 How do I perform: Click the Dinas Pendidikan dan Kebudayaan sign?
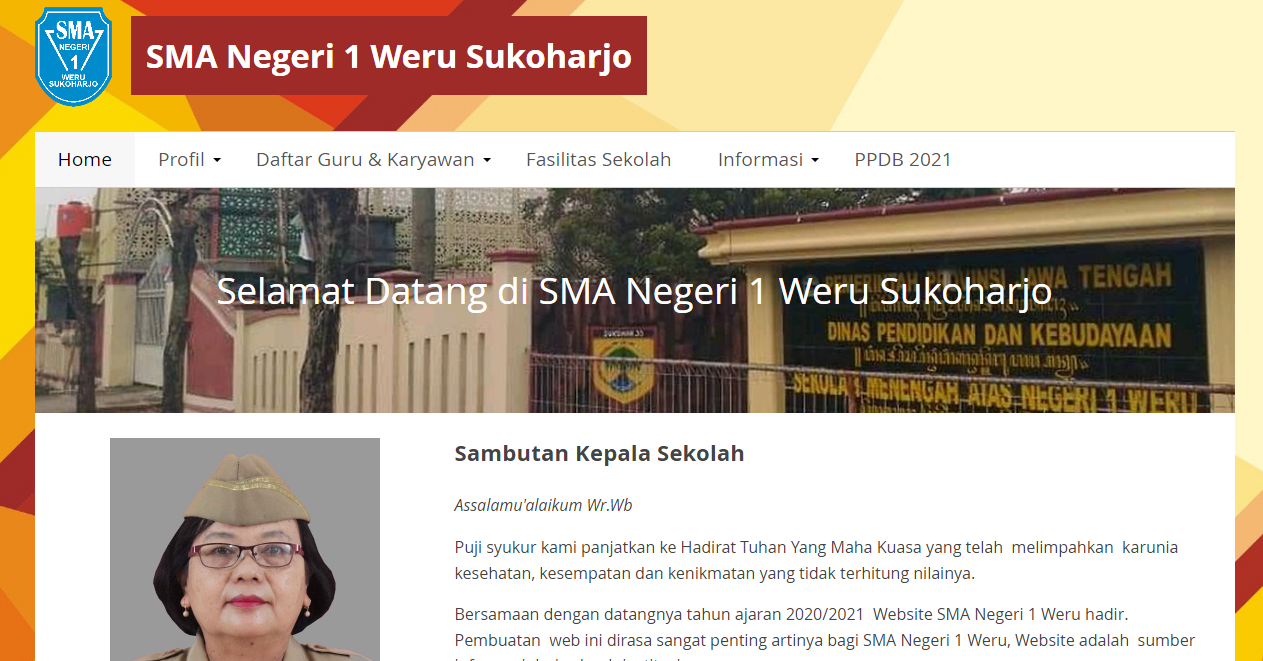[x=998, y=334]
